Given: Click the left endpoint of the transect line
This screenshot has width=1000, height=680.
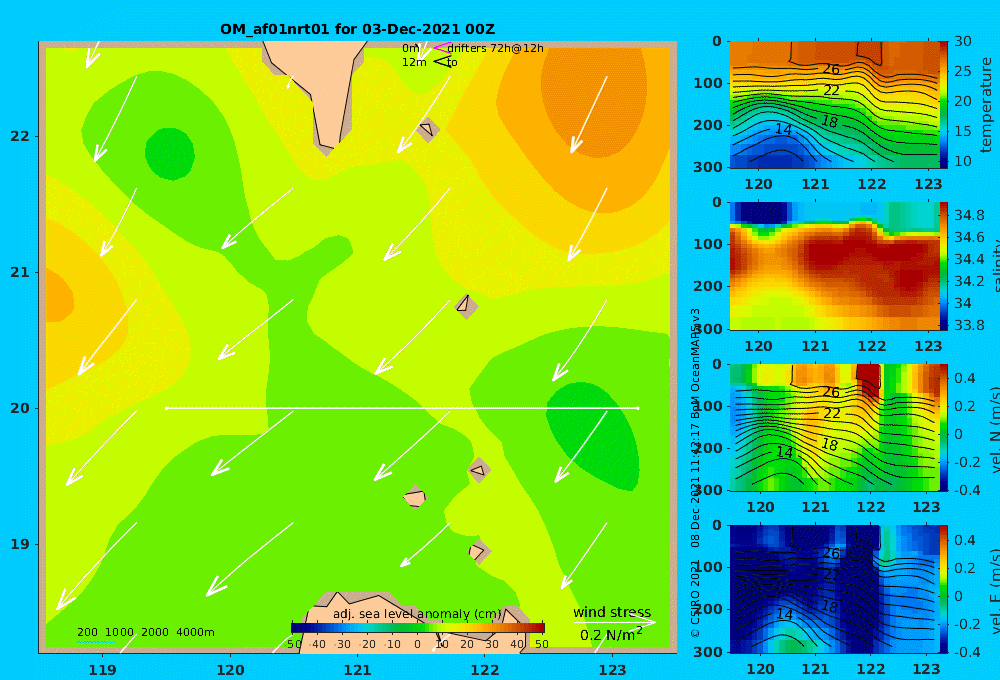Looking at the screenshot, I should [166, 408].
